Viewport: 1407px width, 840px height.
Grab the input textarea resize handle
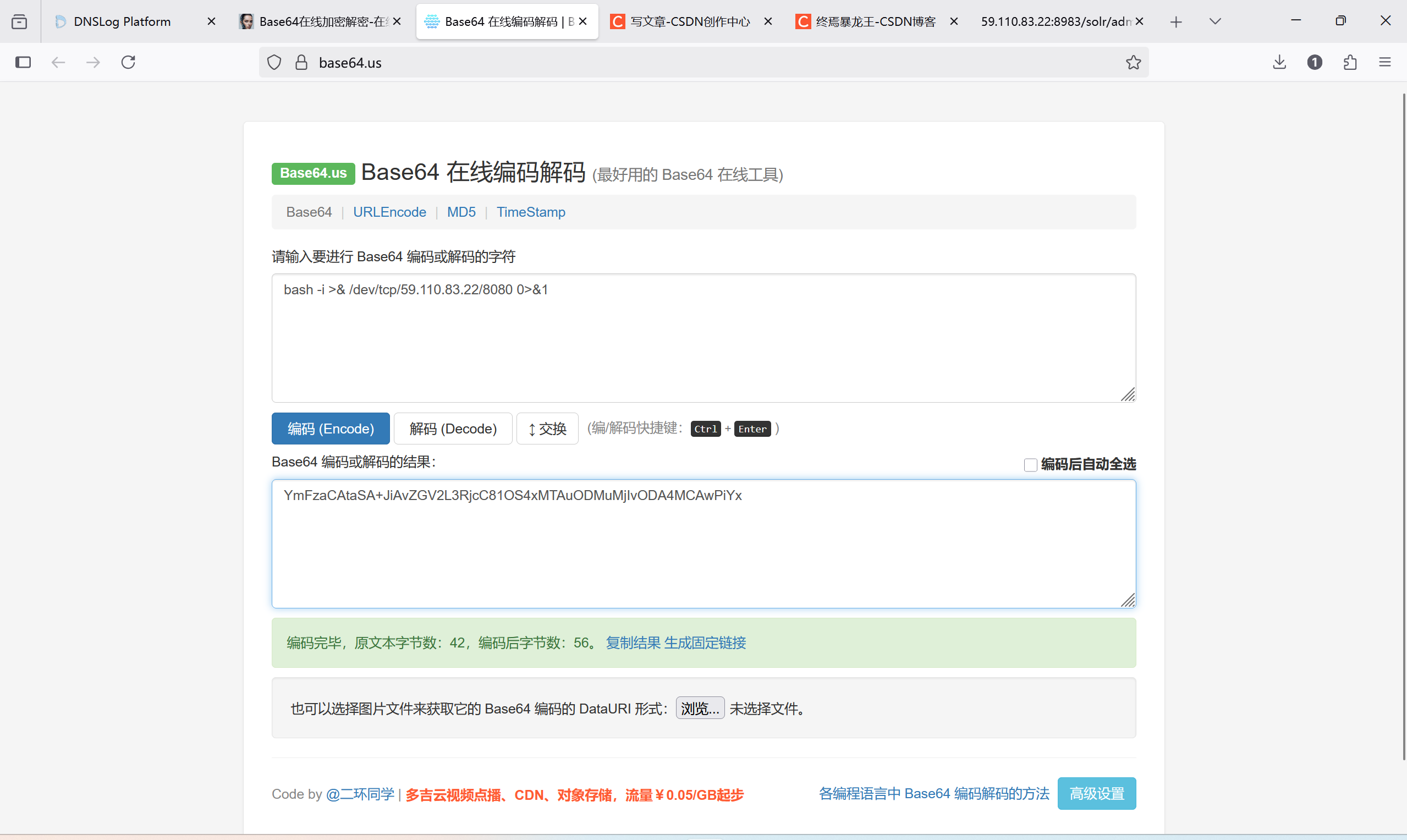1128,394
